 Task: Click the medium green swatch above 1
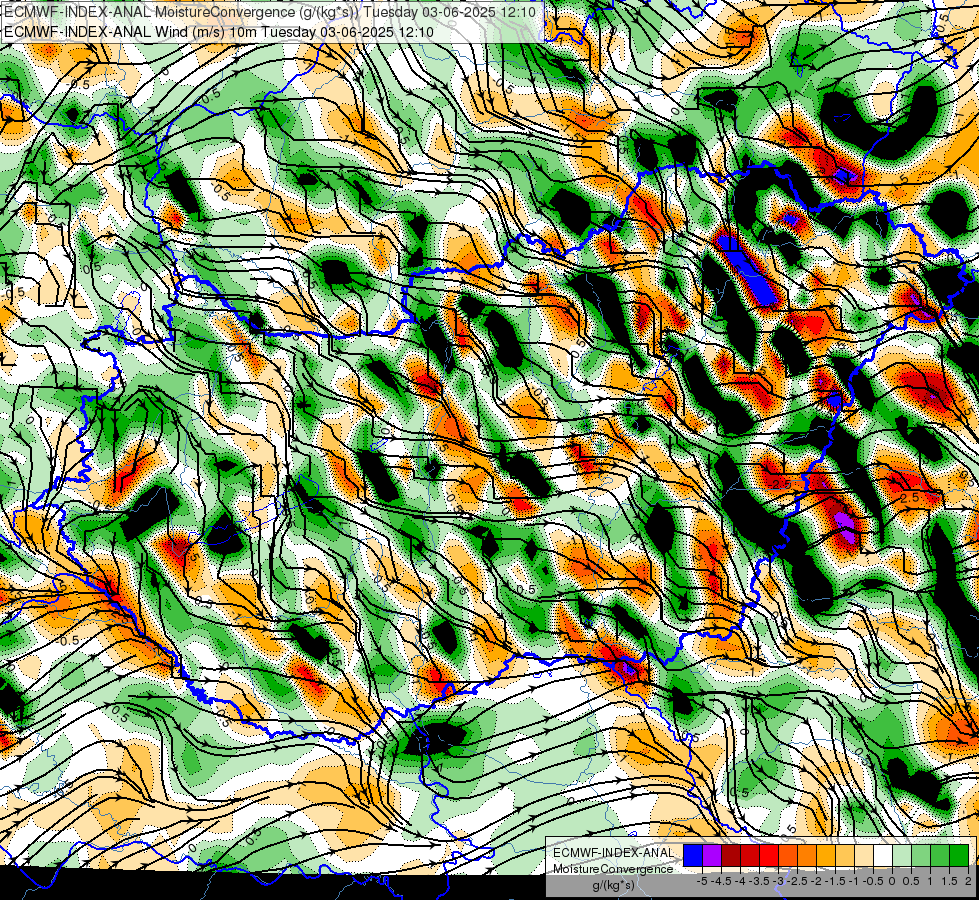939,855
